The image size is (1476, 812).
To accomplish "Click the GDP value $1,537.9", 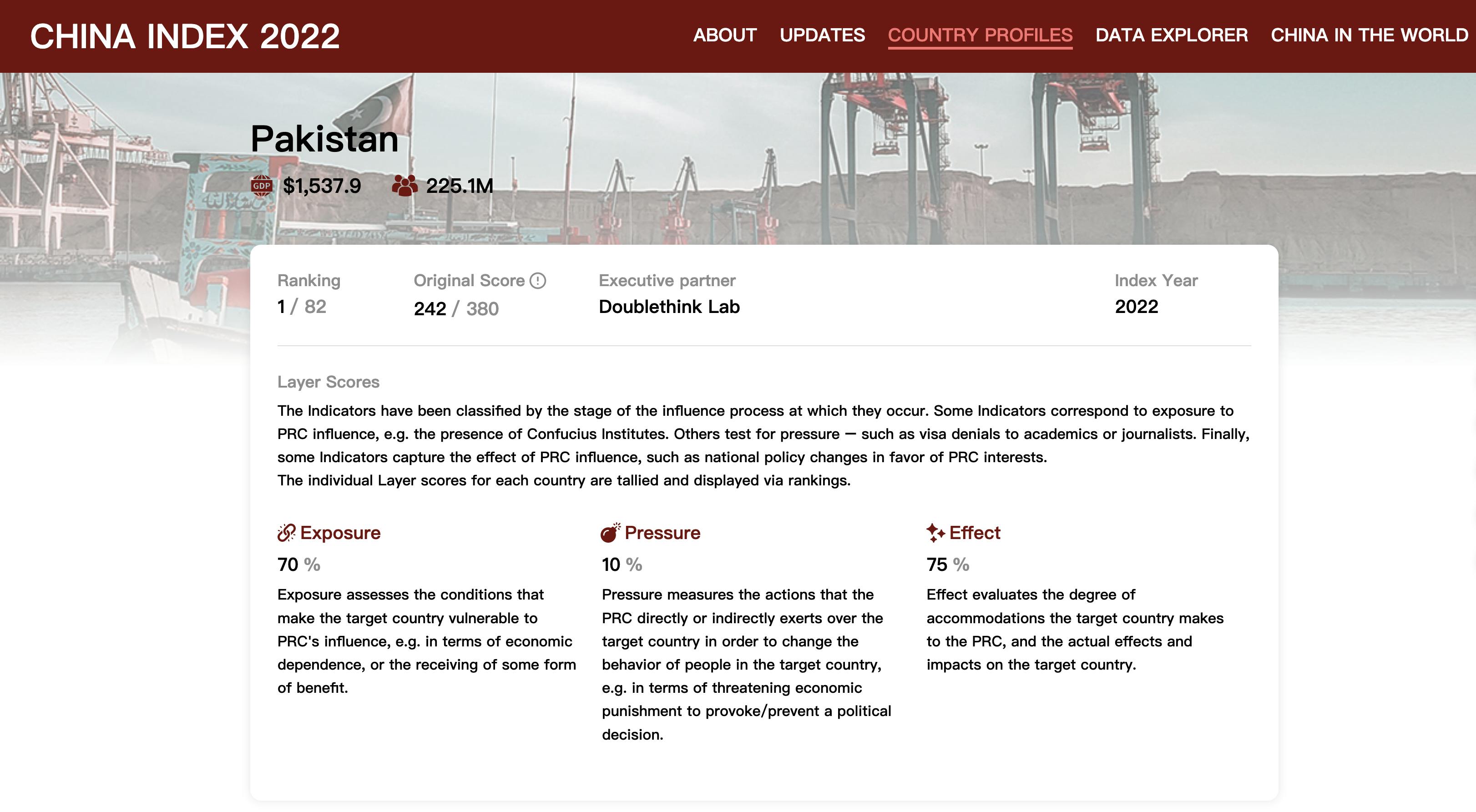I will (322, 186).
